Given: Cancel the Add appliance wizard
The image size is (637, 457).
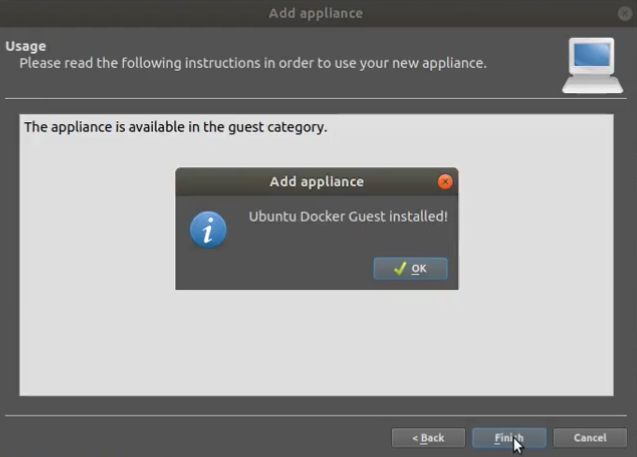Looking at the screenshot, I should pyautogui.click(x=590, y=438).
